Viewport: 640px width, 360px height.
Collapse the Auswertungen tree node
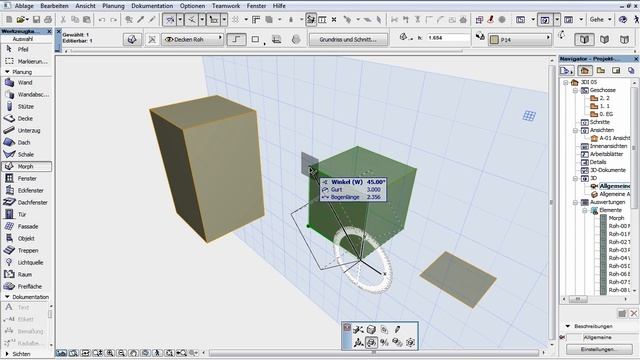click(575, 202)
